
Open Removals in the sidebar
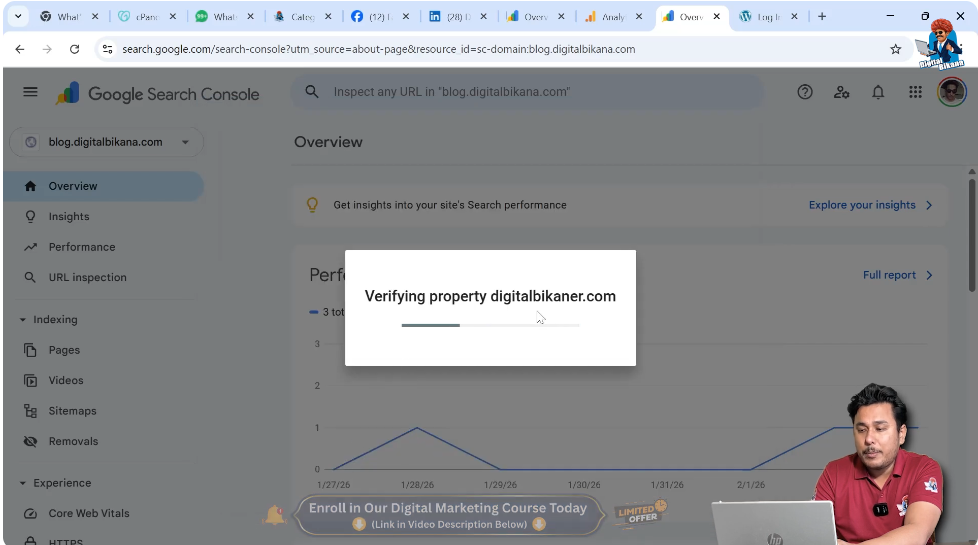pyautogui.click(x=104, y=441)
